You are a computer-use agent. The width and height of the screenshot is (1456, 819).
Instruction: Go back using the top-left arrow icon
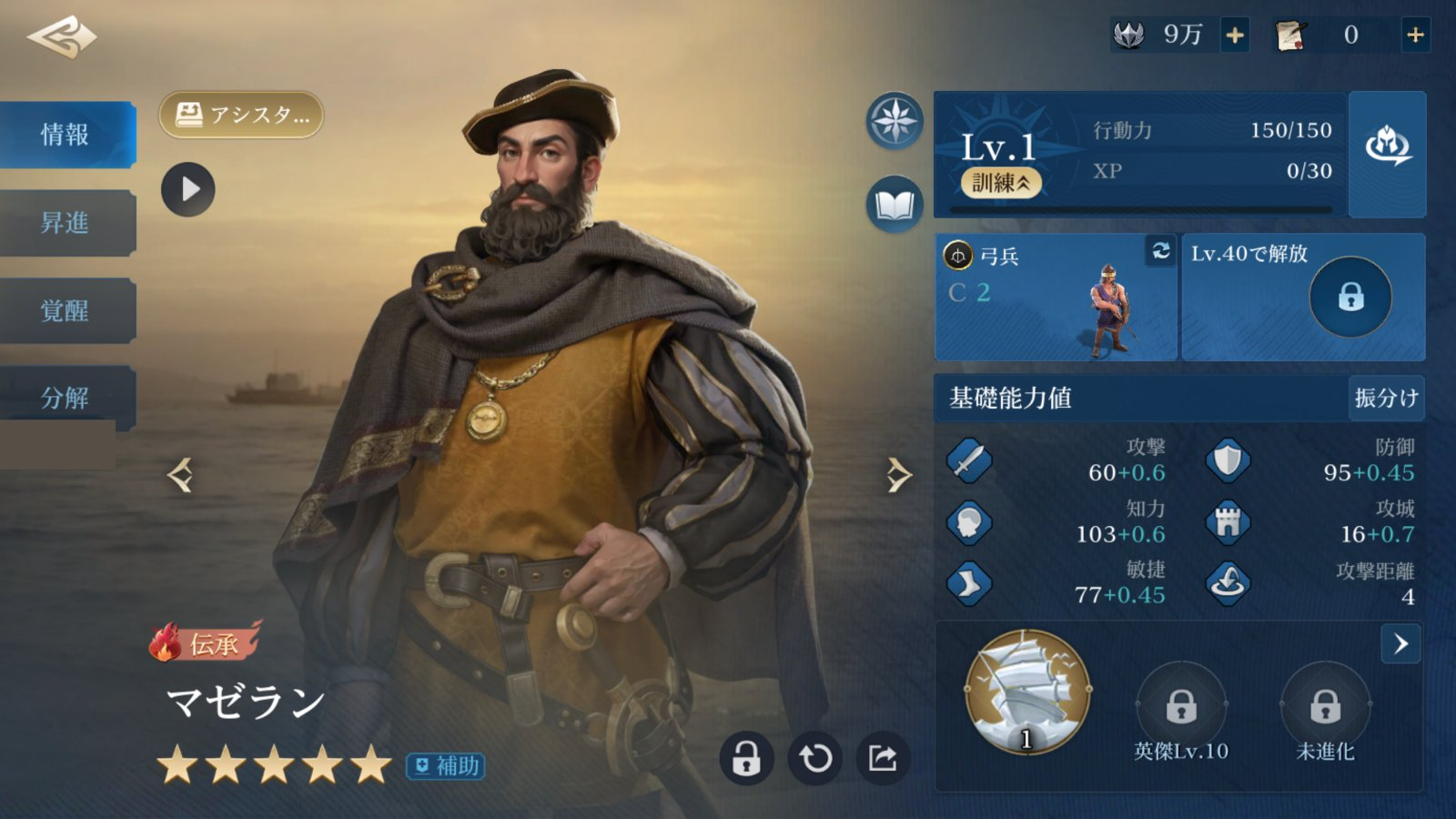click(x=62, y=37)
